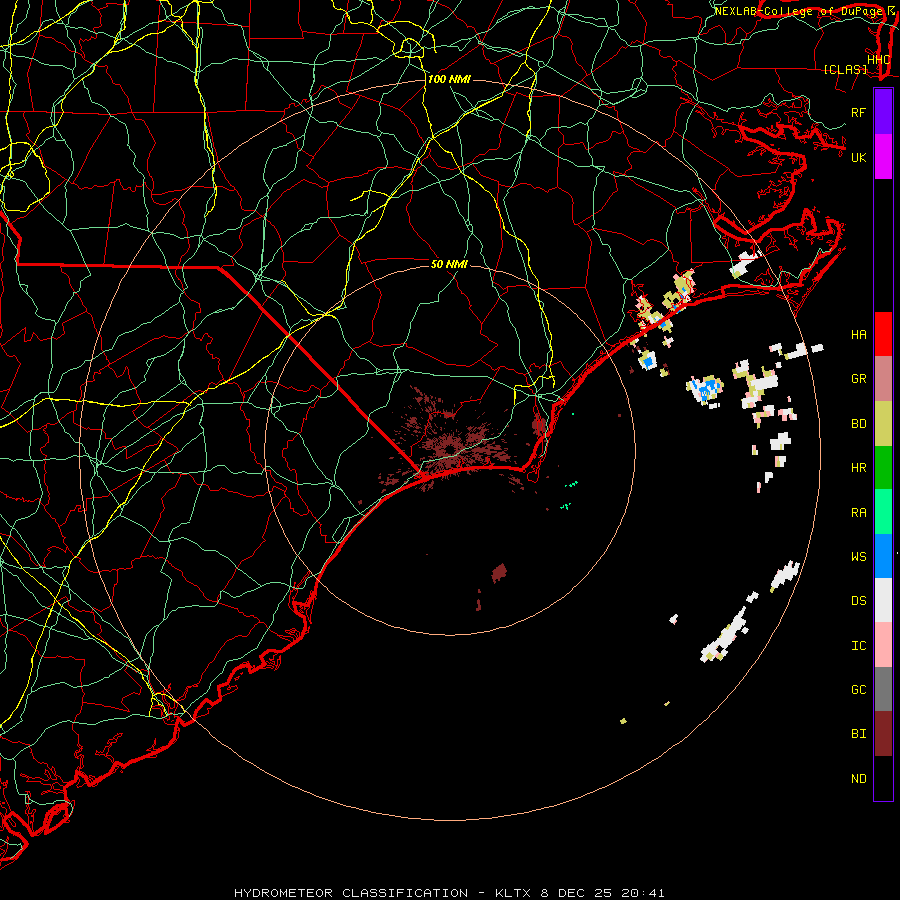Image resolution: width=900 pixels, height=900 pixels.
Task: Select the red HA legend swatch
Action: pyautogui.click(x=883, y=334)
